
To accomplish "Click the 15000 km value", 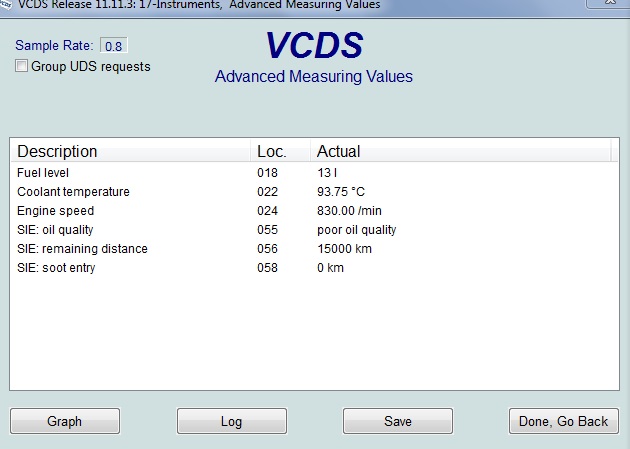I will [344, 249].
